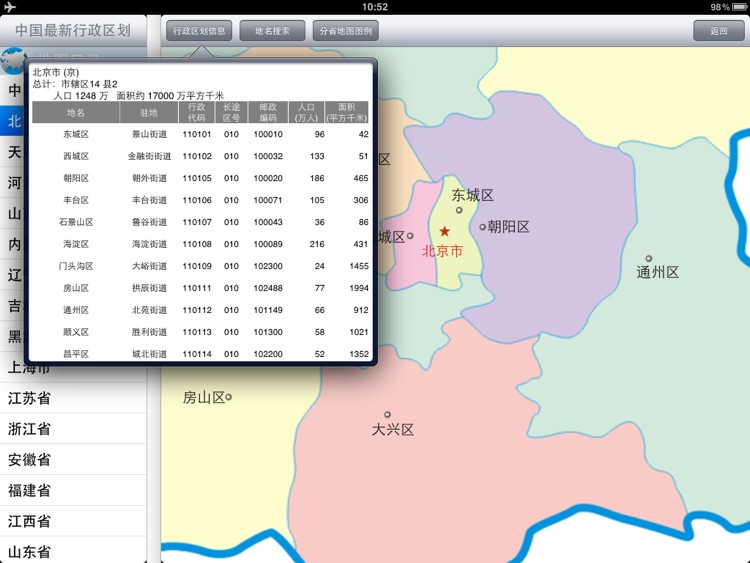Click the 朝阳区 label on map

pyautogui.click(x=508, y=227)
